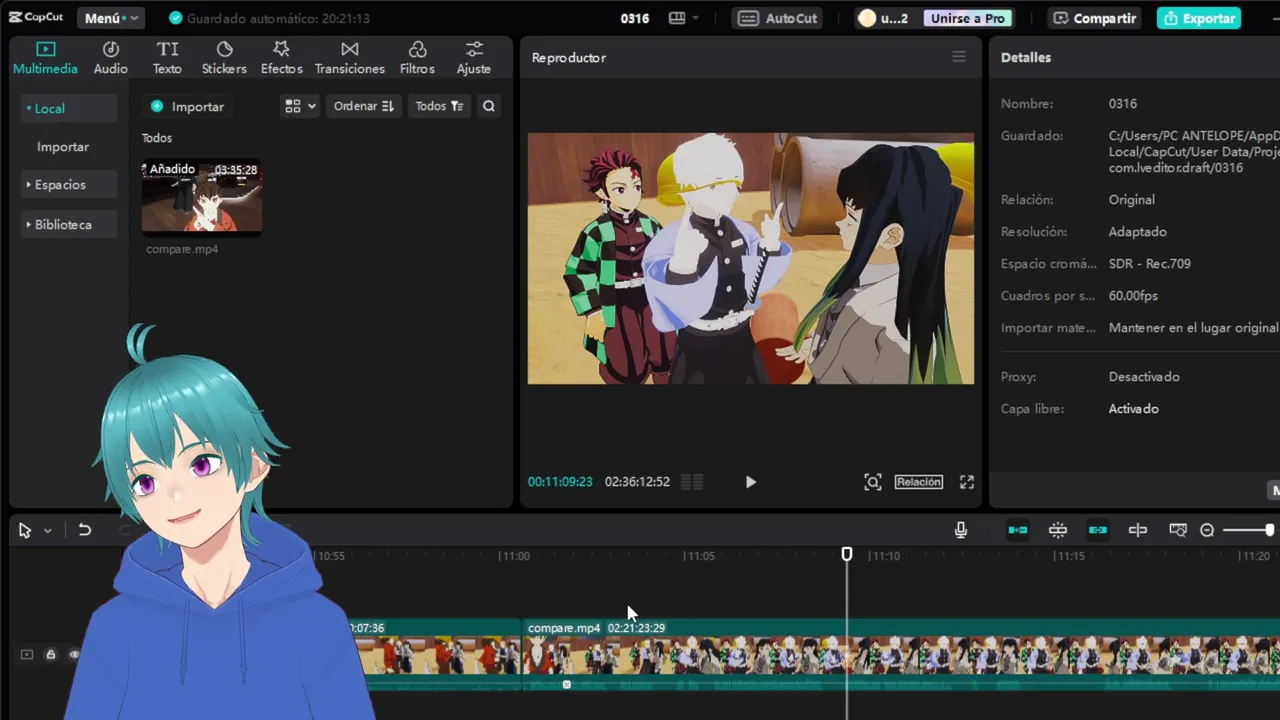Click the 60.00fps value

pos(1133,296)
